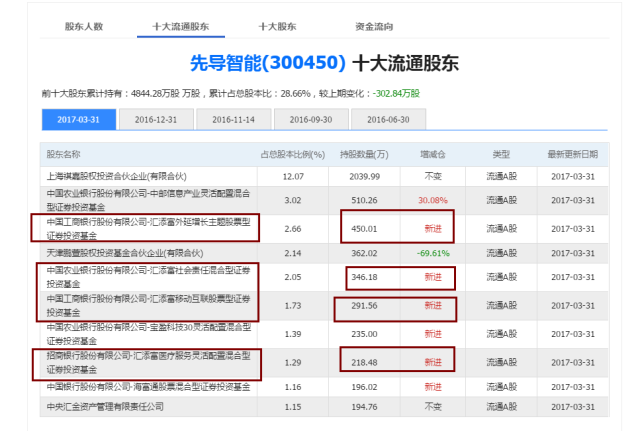The width and height of the screenshot is (640, 431).
Task: Click the 510.26 holdings cell
Action: click(364, 200)
